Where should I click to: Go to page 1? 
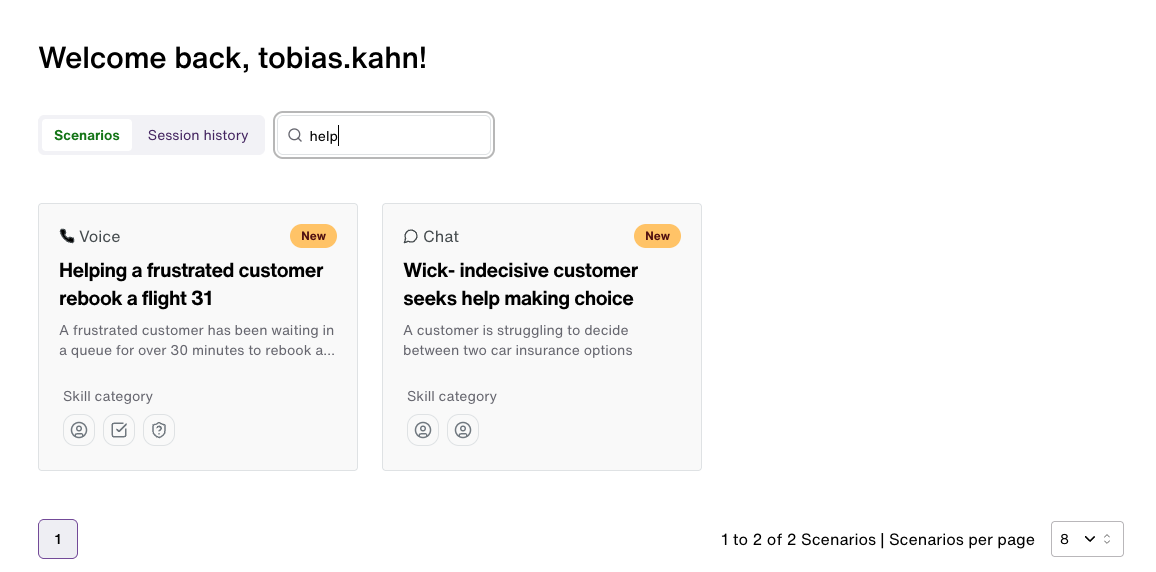(58, 539)
